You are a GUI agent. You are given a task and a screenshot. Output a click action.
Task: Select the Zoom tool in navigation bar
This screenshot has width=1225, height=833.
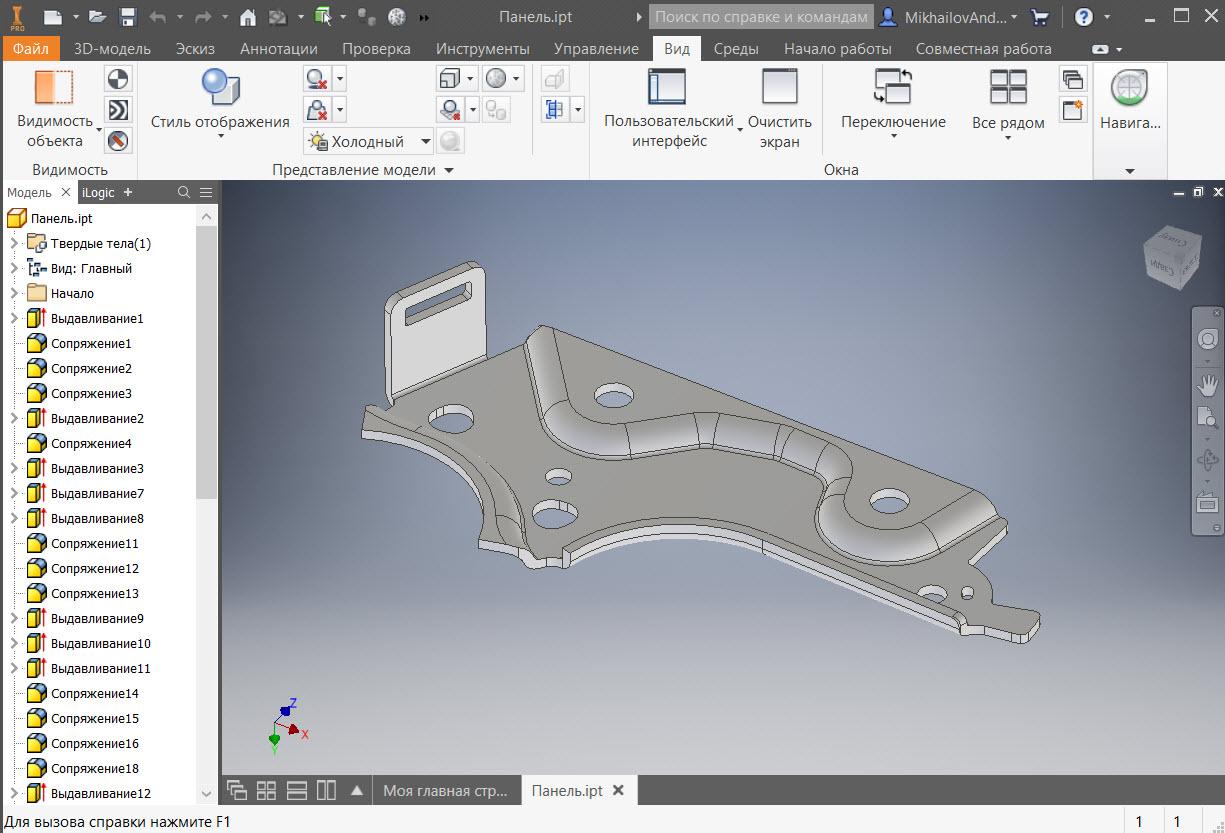coord(1208,419)
